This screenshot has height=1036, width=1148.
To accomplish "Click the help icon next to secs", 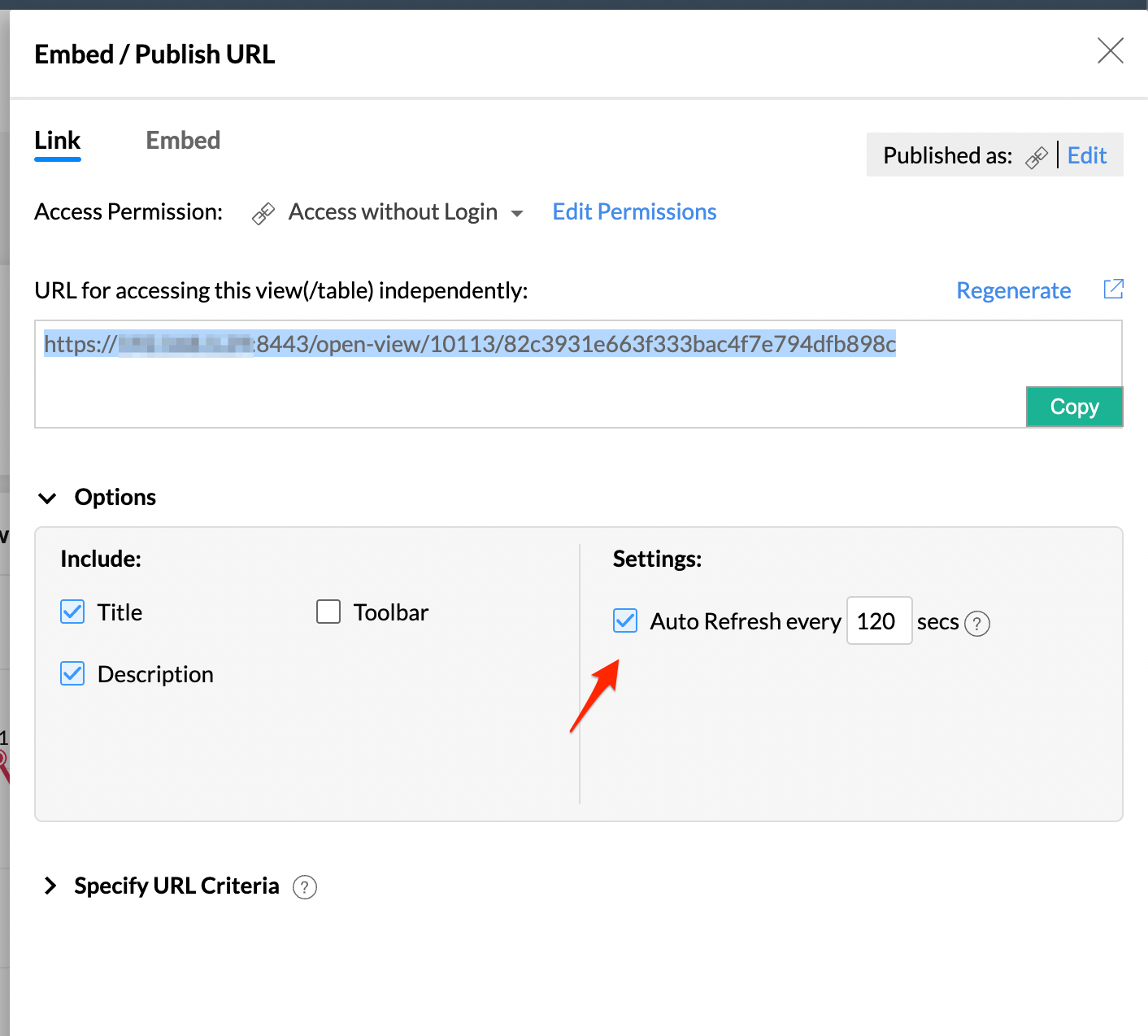I will (x=976, y=624).
